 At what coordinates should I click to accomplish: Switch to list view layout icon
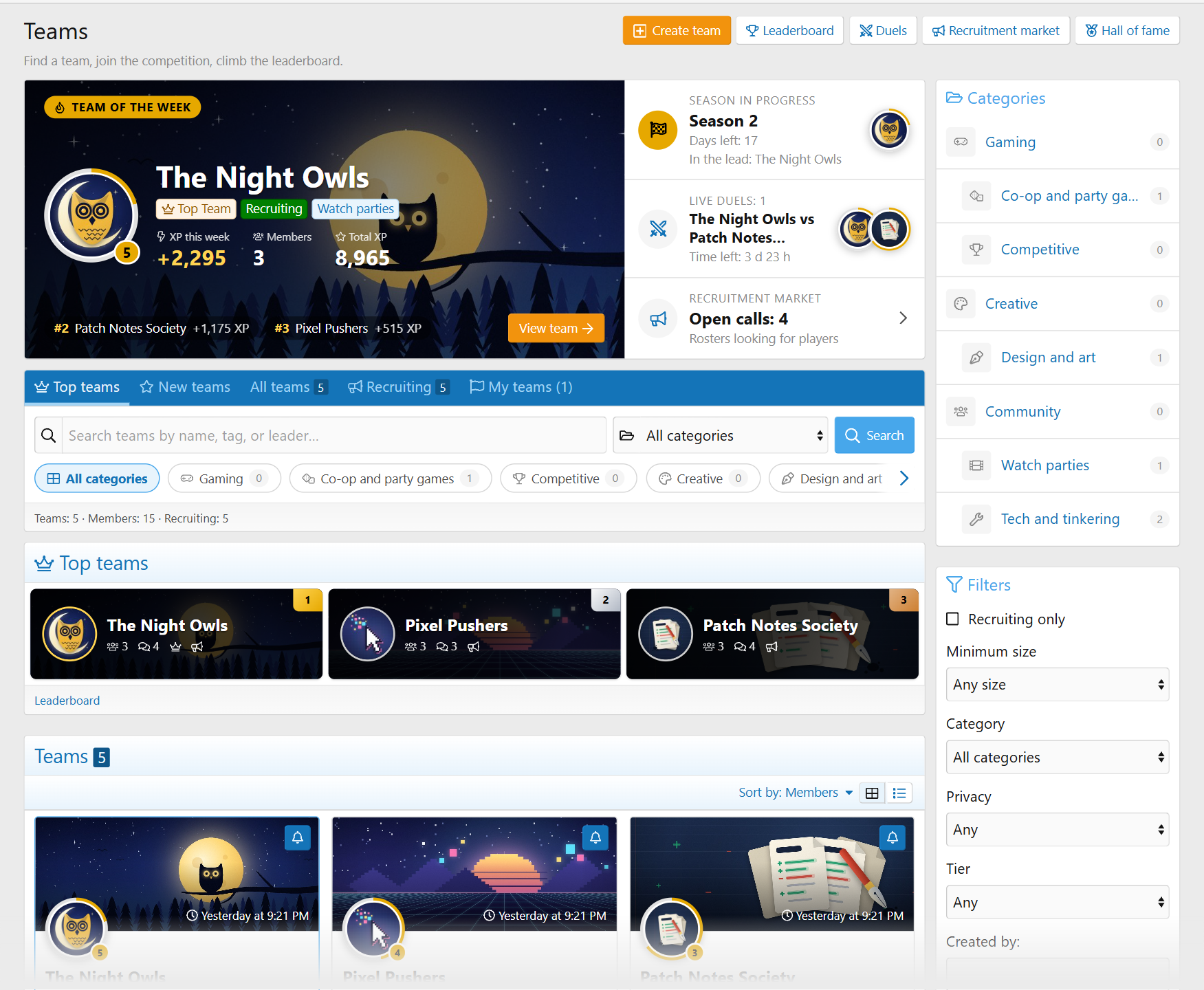pos(899,793)
